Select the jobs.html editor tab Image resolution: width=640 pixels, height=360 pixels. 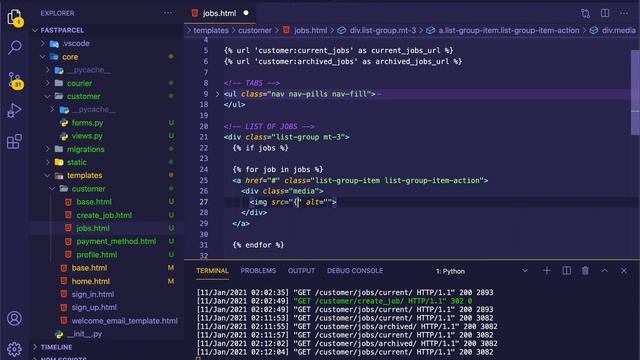point(219,13)
